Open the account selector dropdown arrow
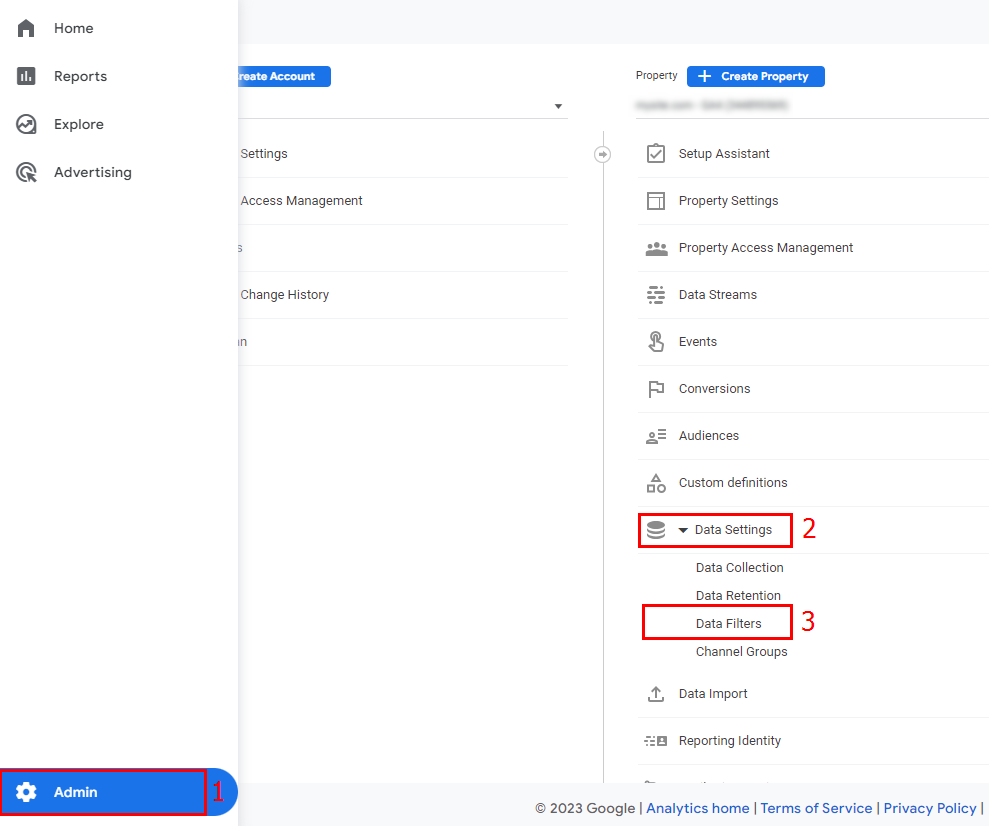989x826 pixels. click(558, 106)
